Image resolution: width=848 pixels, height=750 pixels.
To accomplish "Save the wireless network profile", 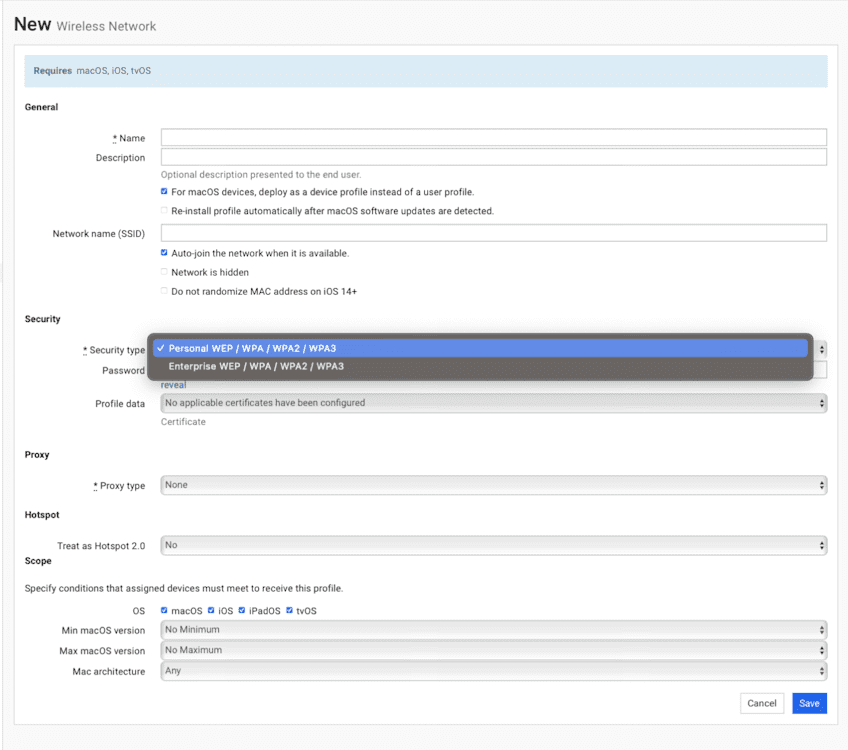I will (809, 703).
